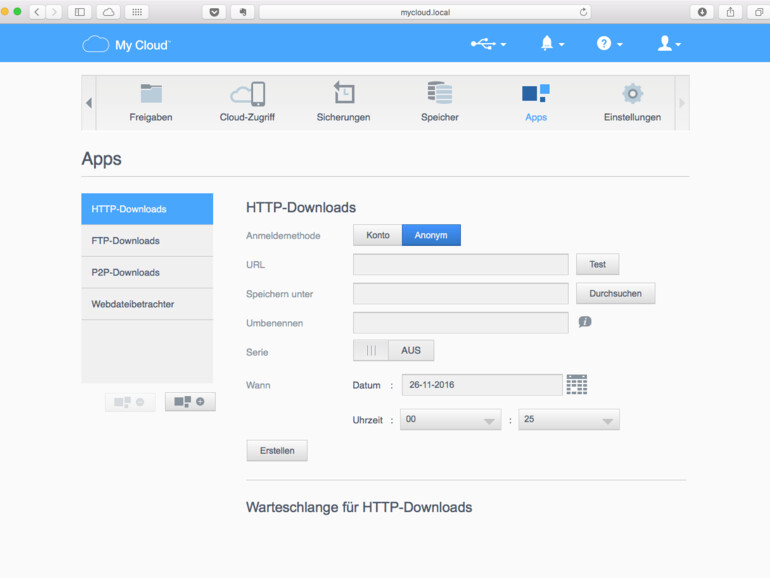Click the Umbenennen info icon
The height and width of the screenshot is (578, 770).
click(x=585, y=322)
